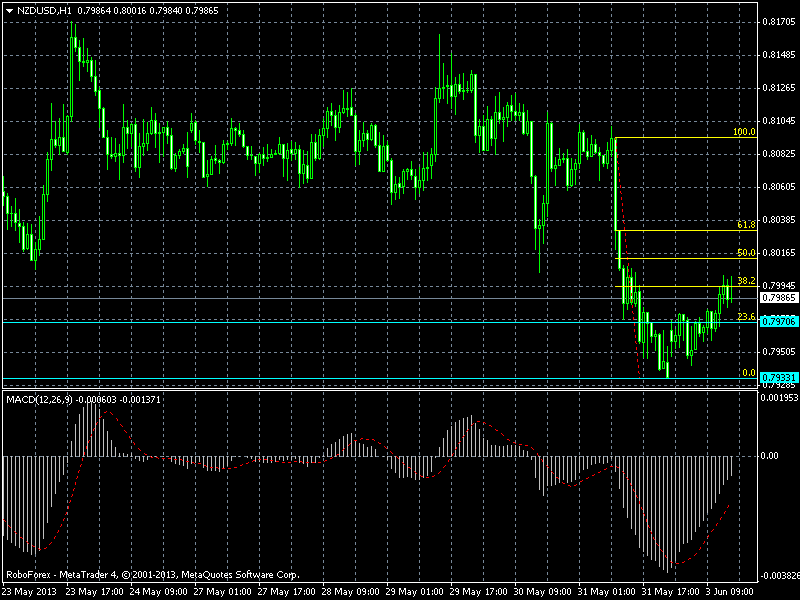This screenshot has height=600, width=800.
Task: Select the Fibonacci 61.8 level label
Action: 746,224
